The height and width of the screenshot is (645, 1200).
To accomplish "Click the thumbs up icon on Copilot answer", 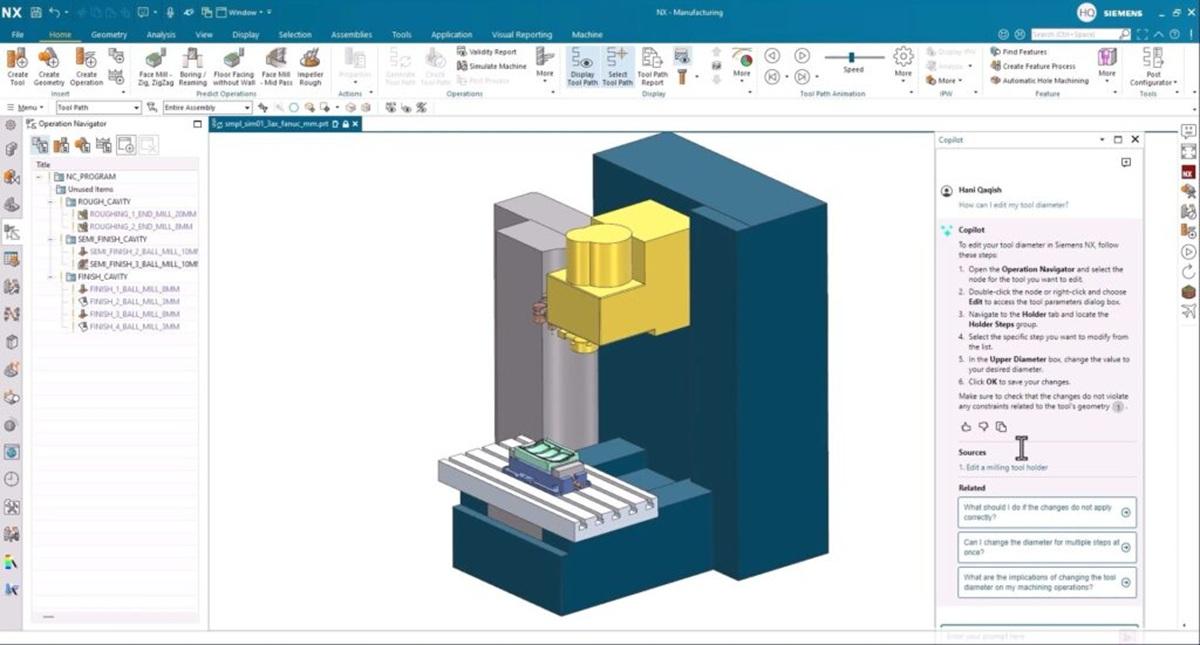I will tap(964, 427).
